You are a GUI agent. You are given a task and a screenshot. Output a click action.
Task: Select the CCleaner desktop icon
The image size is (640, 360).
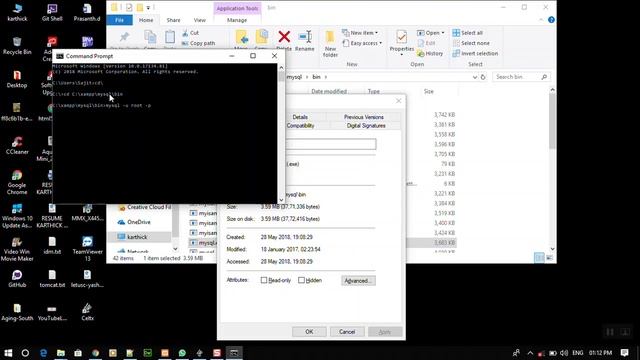point(17,145)
